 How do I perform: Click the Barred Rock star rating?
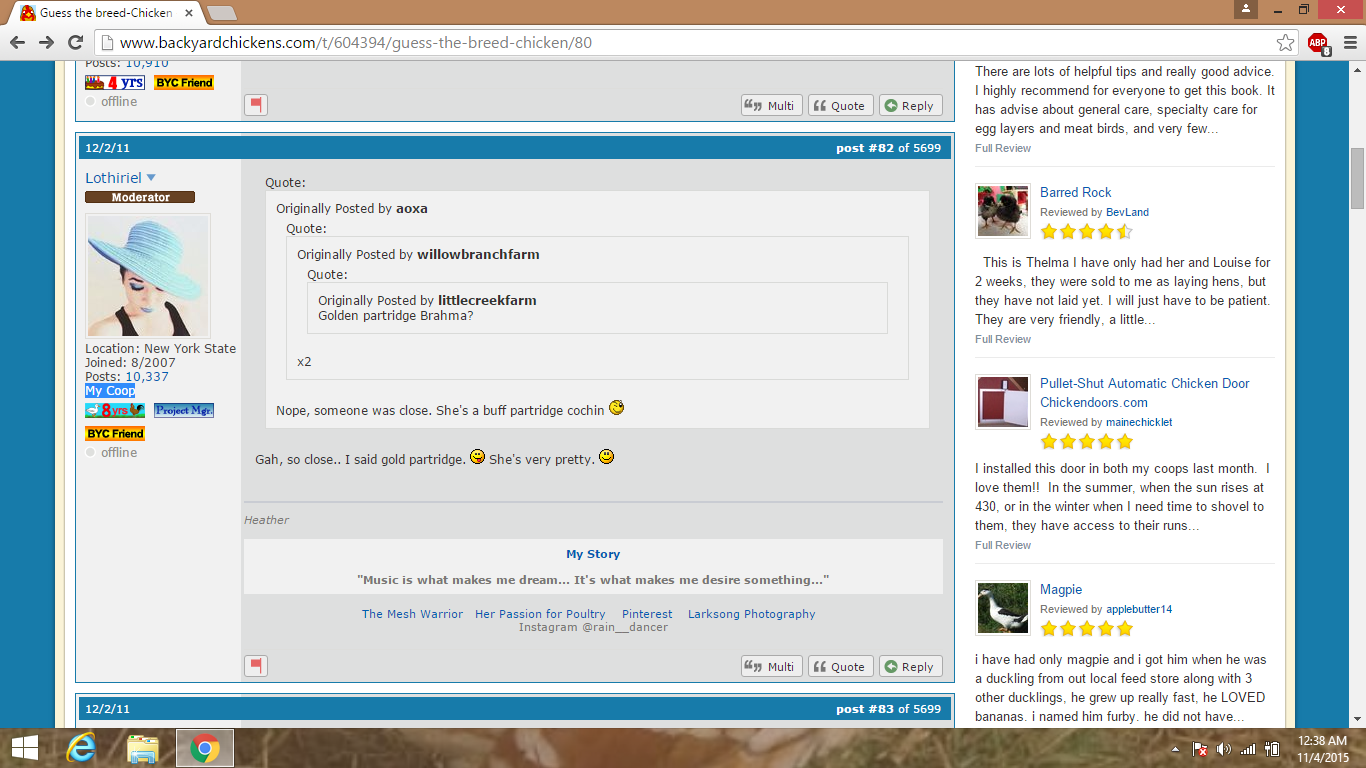tap(1086, 232)
